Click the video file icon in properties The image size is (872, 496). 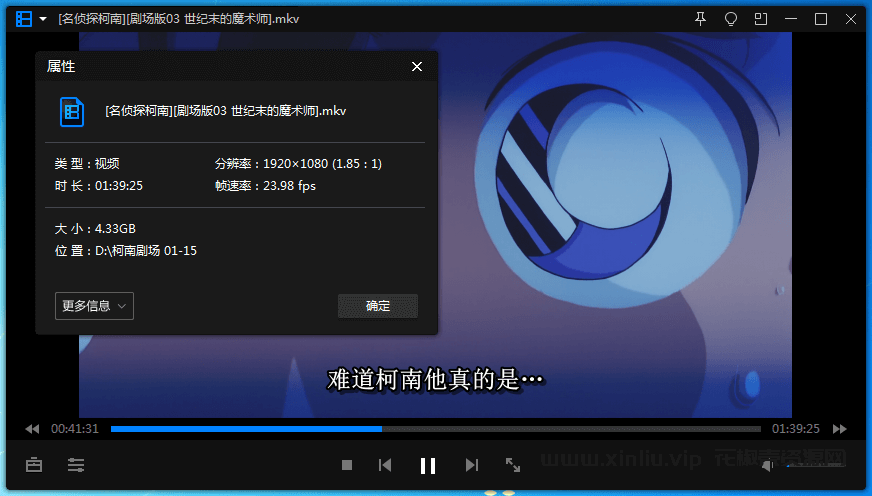(x=72, y=111)
